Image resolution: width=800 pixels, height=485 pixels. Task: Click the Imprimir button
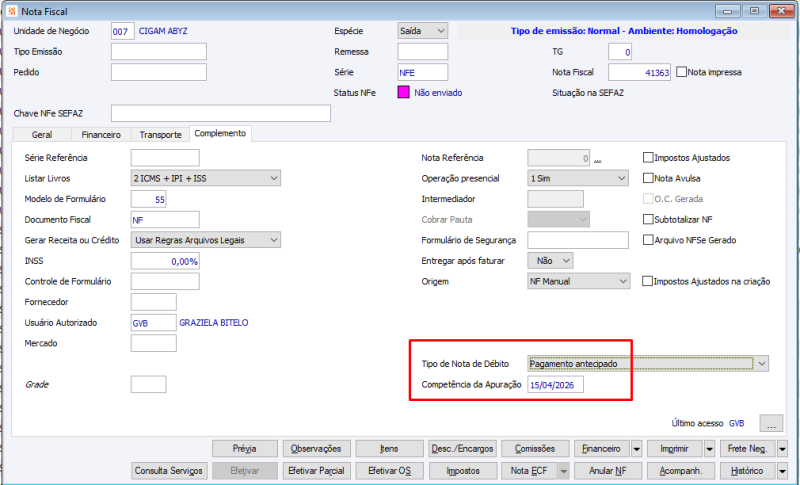675,449
